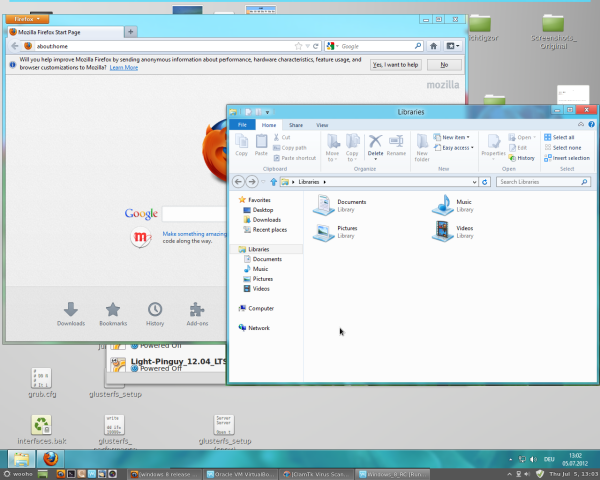Open the Easy access dropdown
600x480 pixels.
pyautogui.click(x=454, y=148)
